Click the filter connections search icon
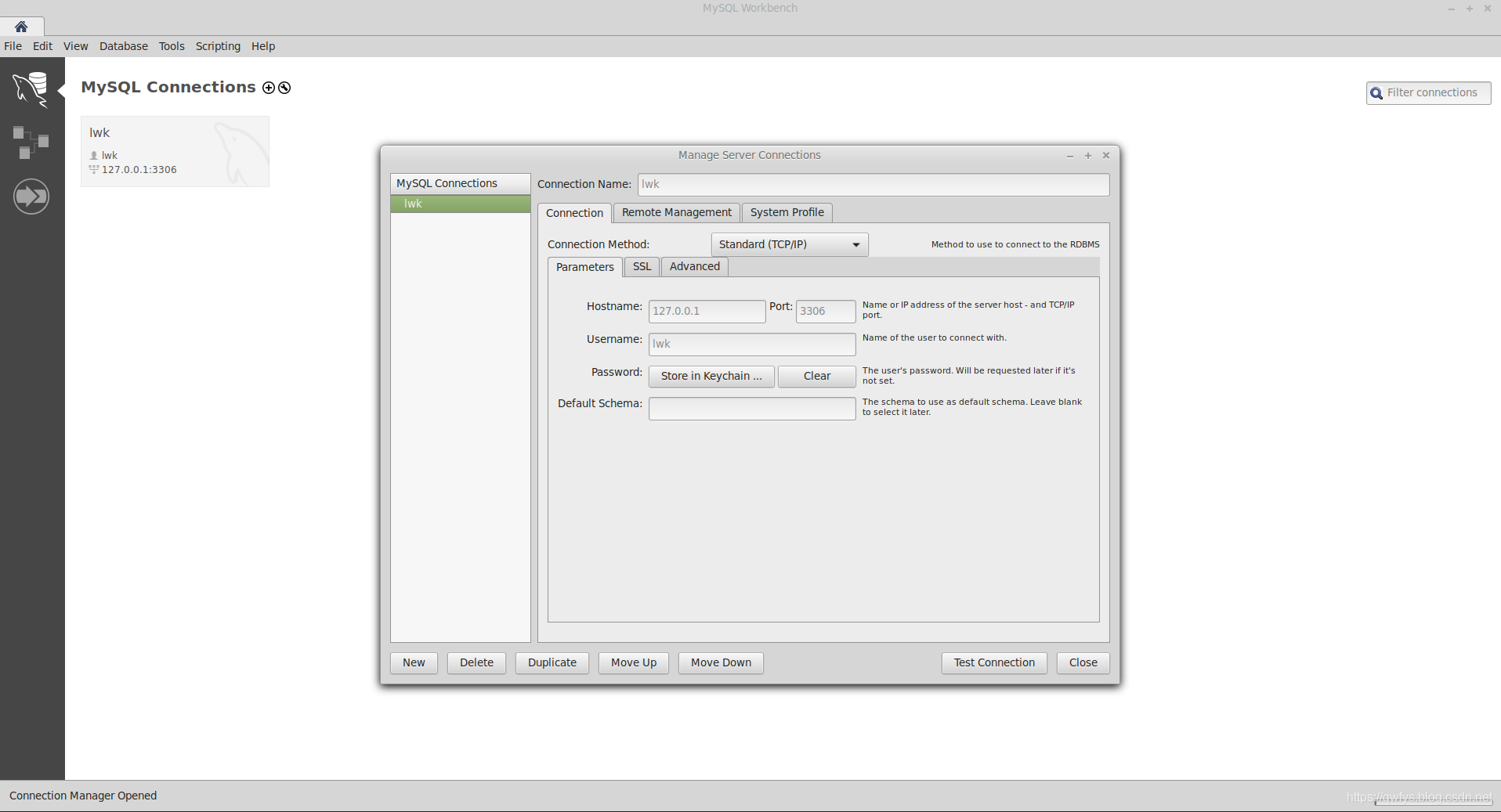The width and height of the screenshot is (1501, 812). pos(1376,93)
